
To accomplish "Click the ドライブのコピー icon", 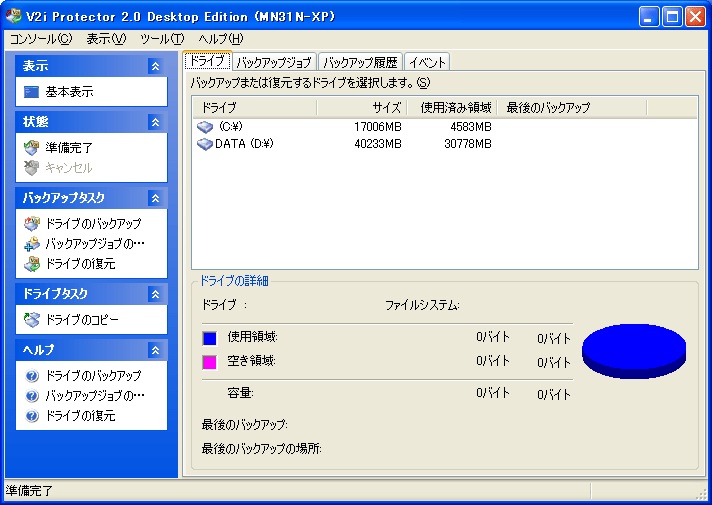I will point(32,320).
